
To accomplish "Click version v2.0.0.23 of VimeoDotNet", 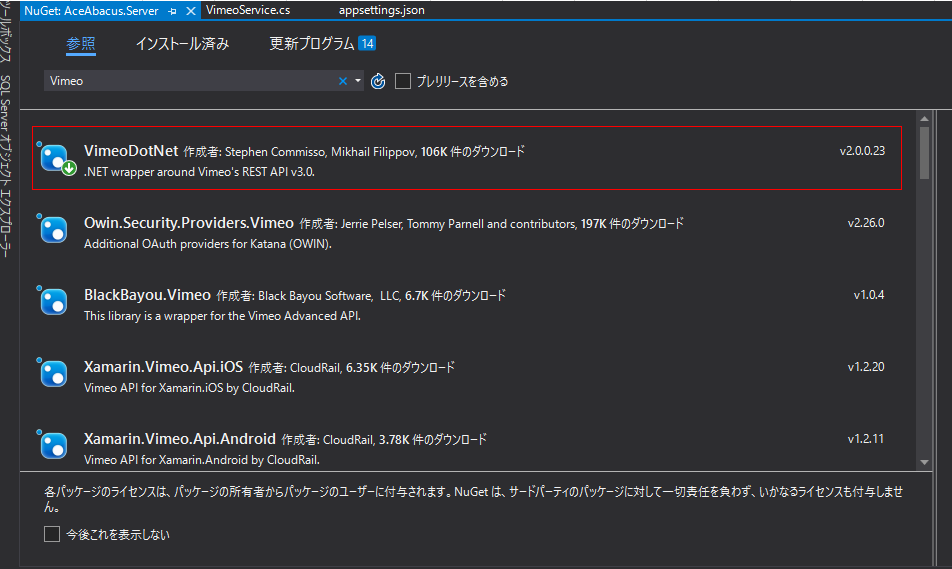I will point(862,151).
